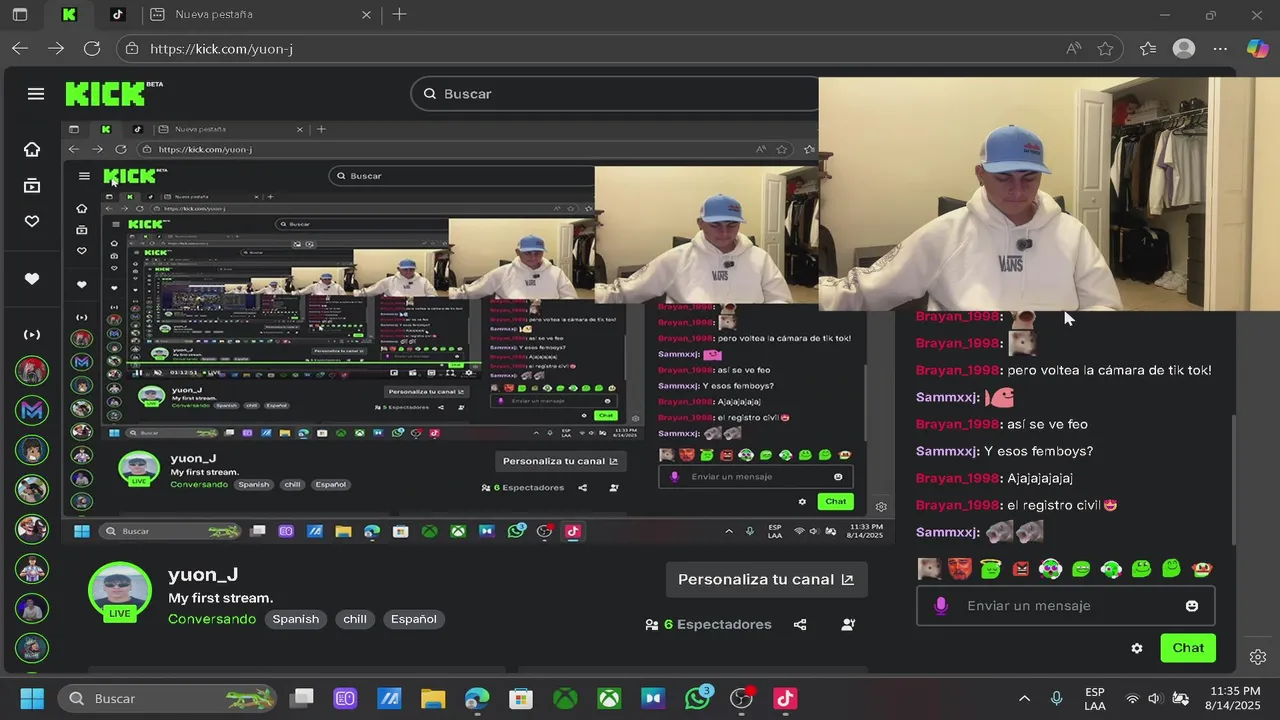Screen dimensions: 1280x720
Task: Insert the hamster emote into chat
Action: (x=930, y=569)
